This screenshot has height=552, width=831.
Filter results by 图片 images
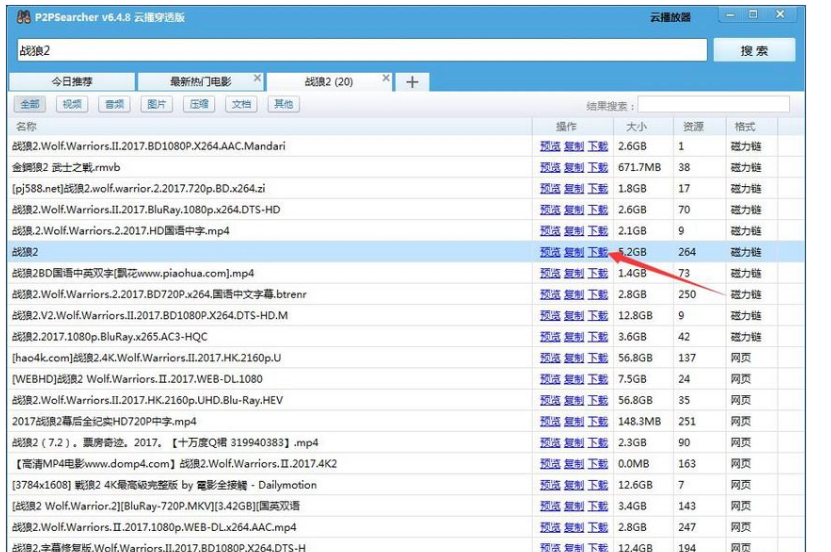[x=157, y=104]
